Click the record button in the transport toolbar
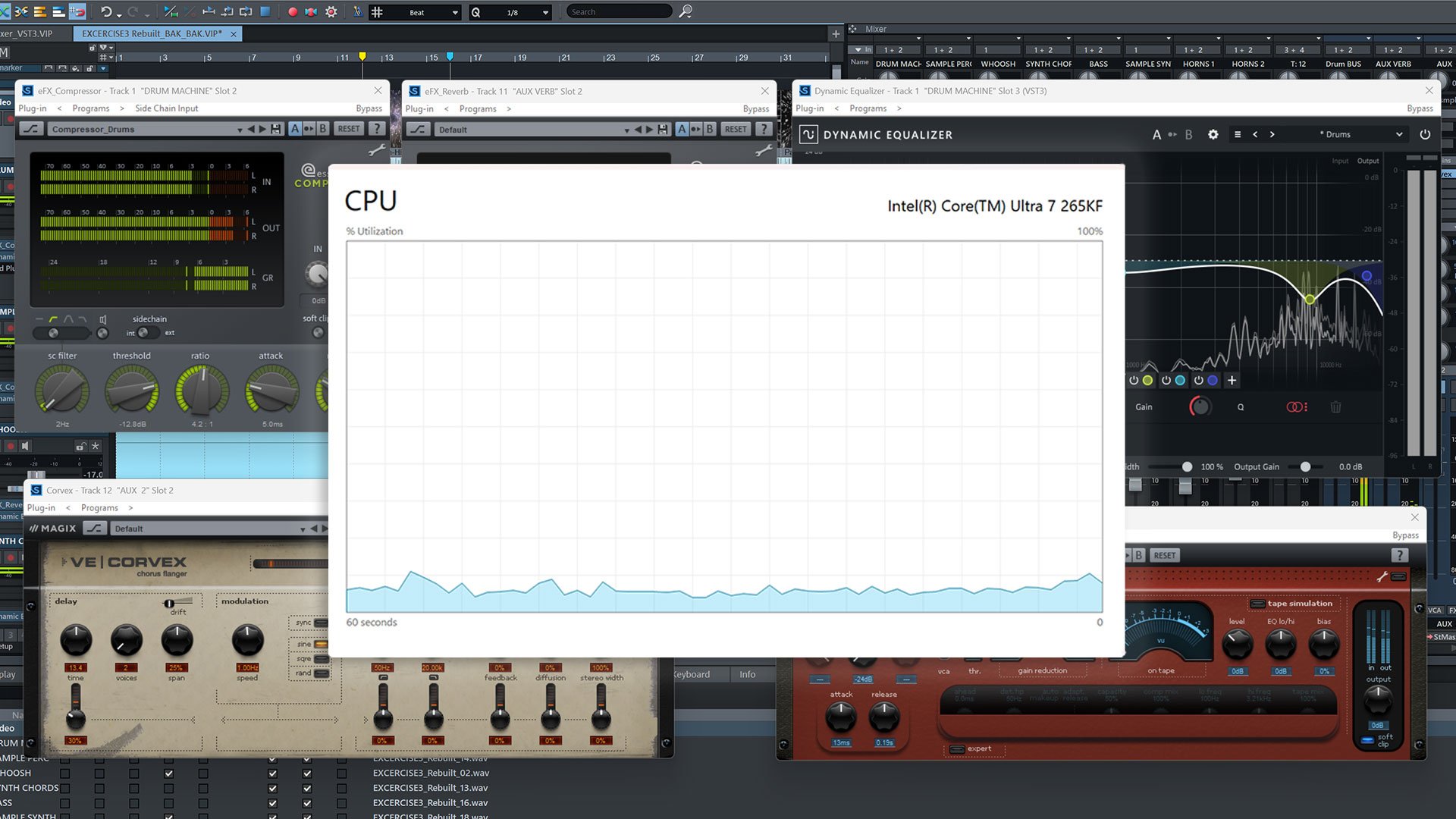 coord(293,11)
